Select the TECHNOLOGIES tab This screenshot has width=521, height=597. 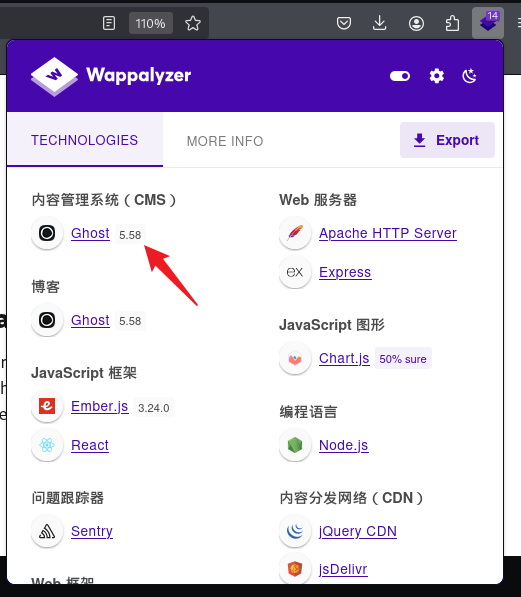pyautogui.click(x=85, y=140)
